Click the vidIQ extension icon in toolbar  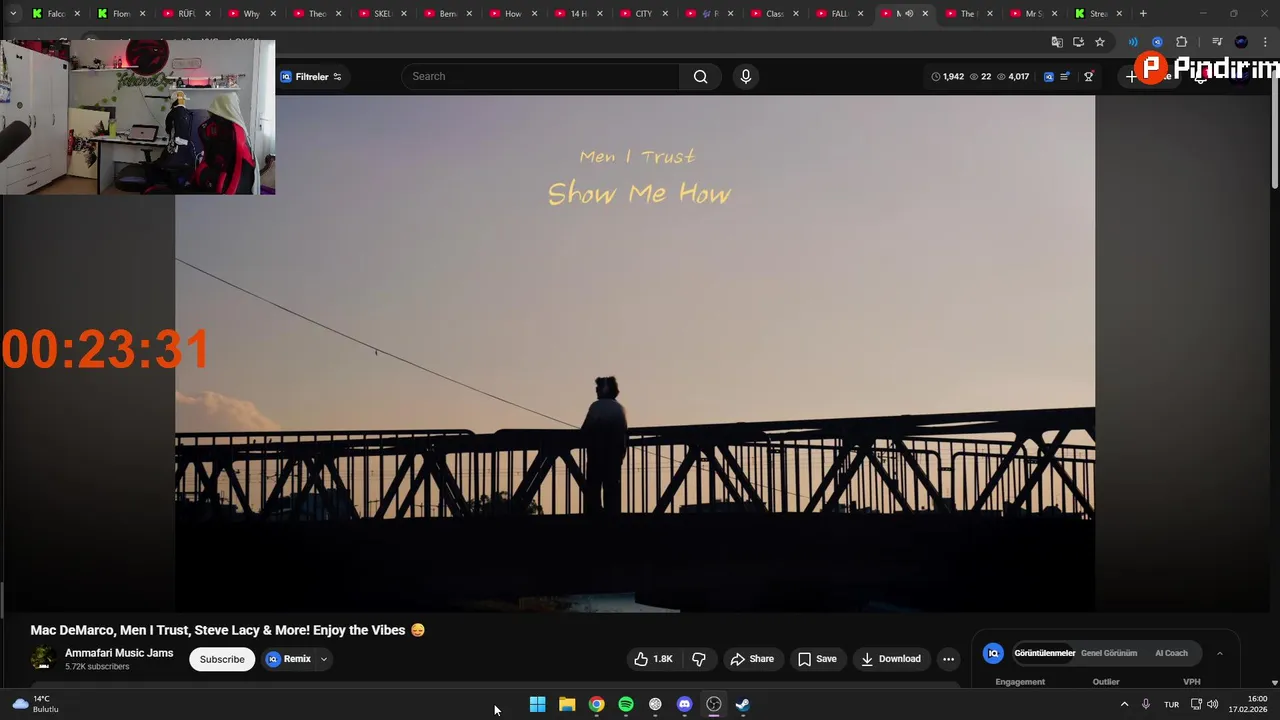click(x=1157, y=42)
